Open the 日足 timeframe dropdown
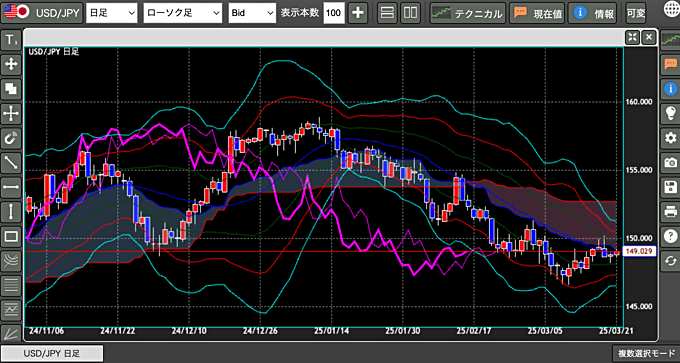This screenshot has width=680, height=363. [112, 13]
